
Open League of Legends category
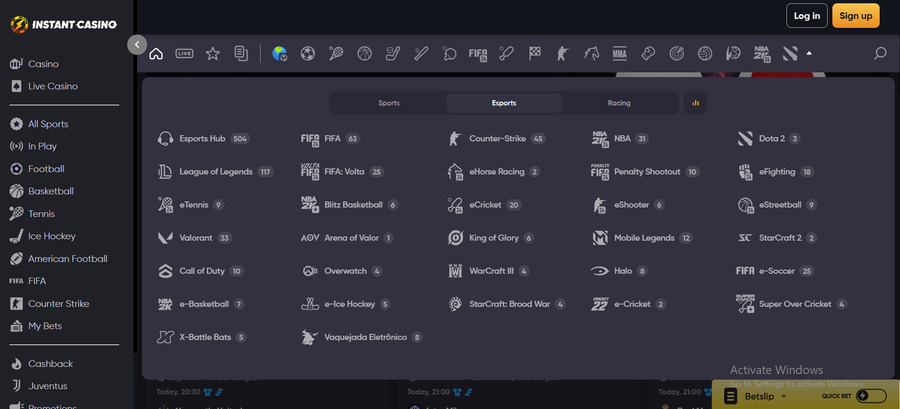[215, 172]
